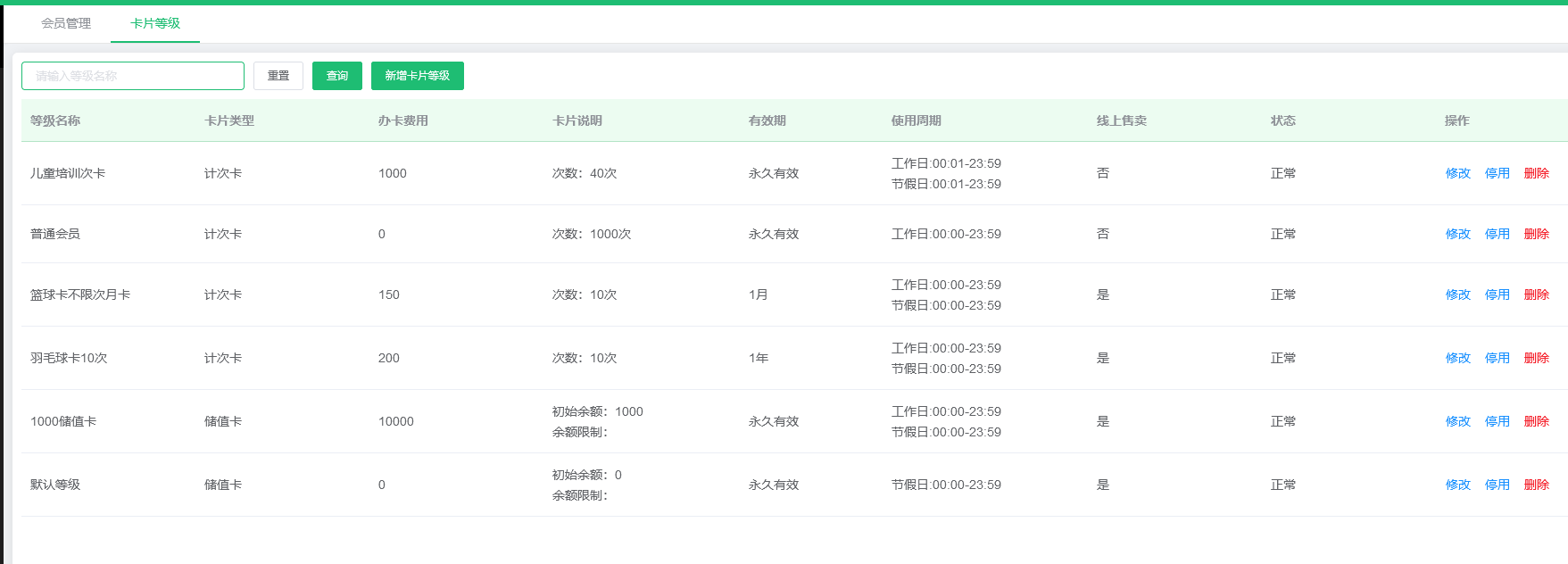Focus the 请输入等级名称 search field

(133, 76)
